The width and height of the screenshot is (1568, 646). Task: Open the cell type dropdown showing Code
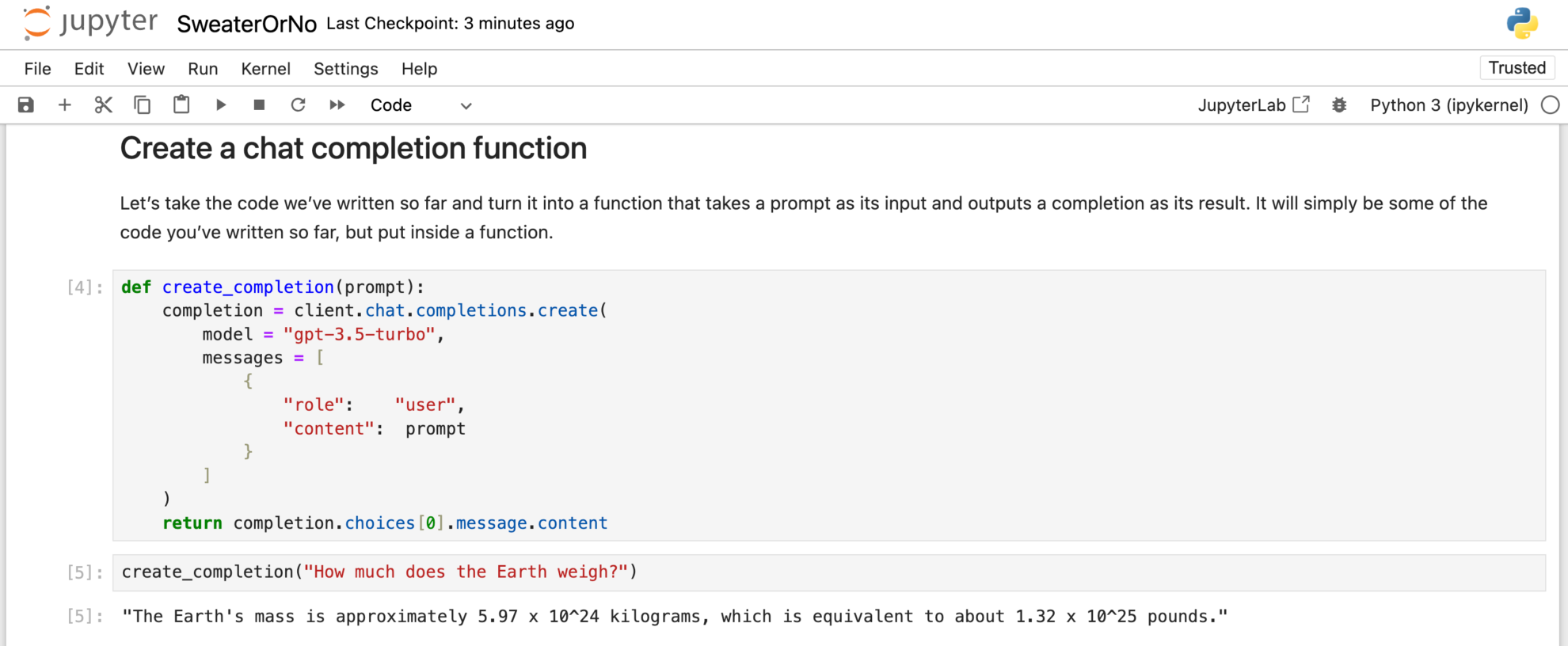coord(421,105)
